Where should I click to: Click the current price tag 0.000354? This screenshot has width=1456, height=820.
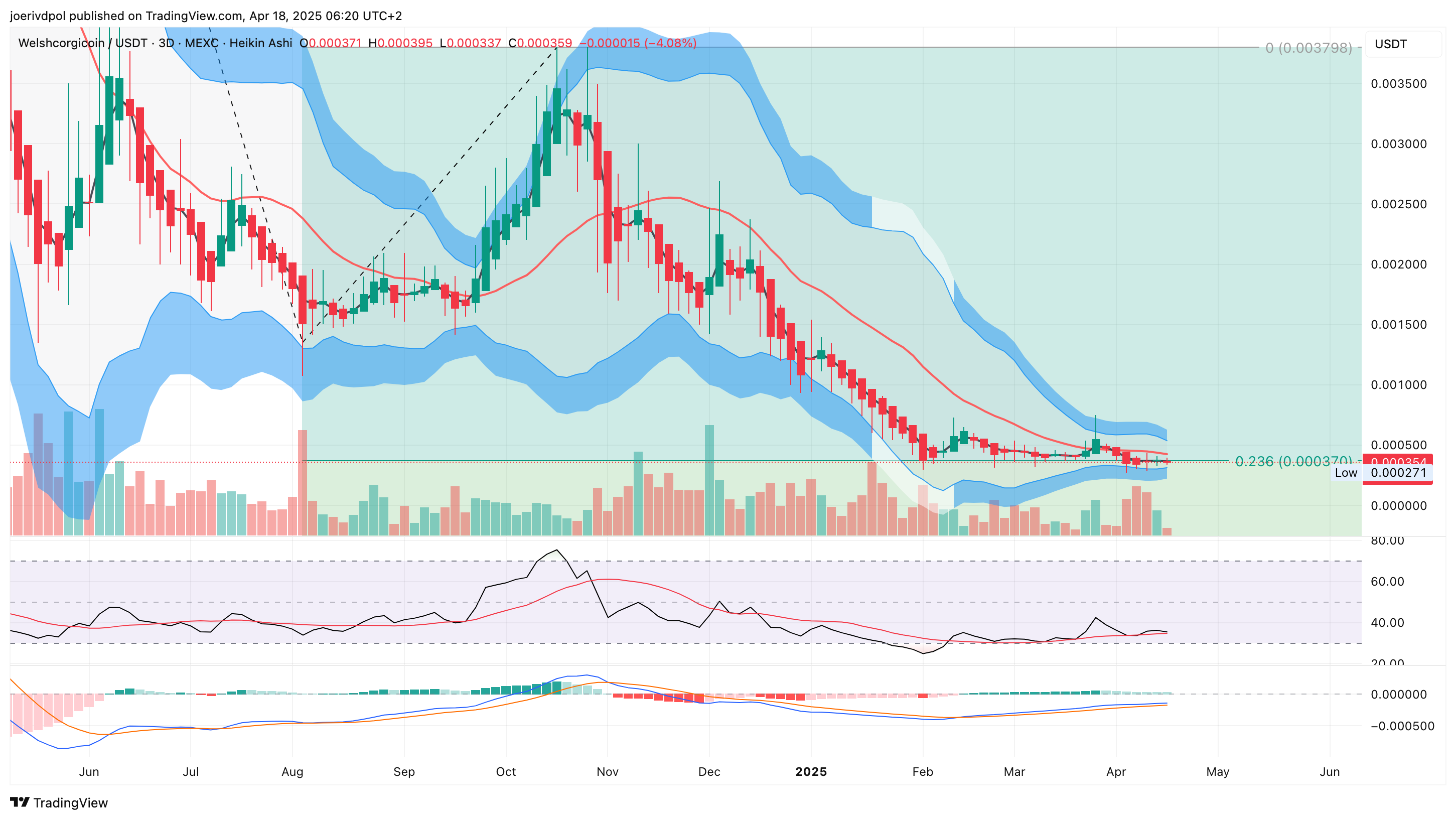point(1398,461)
